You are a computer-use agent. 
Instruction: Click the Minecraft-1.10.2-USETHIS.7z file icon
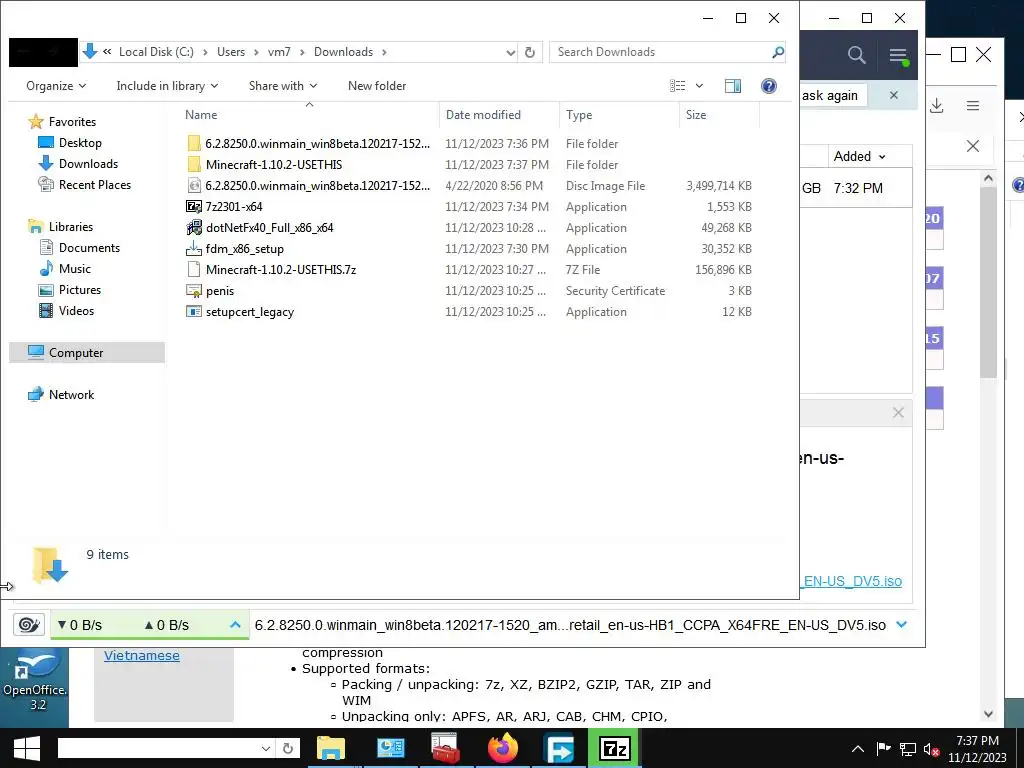pyautogui.click(x=194, y=270)
